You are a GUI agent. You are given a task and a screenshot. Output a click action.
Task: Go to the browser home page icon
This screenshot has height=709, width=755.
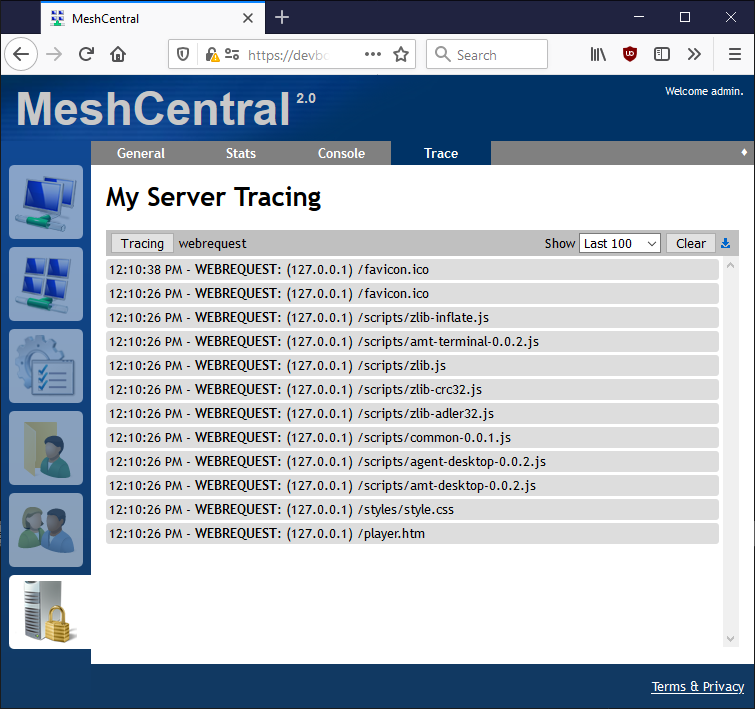(118, 54)
